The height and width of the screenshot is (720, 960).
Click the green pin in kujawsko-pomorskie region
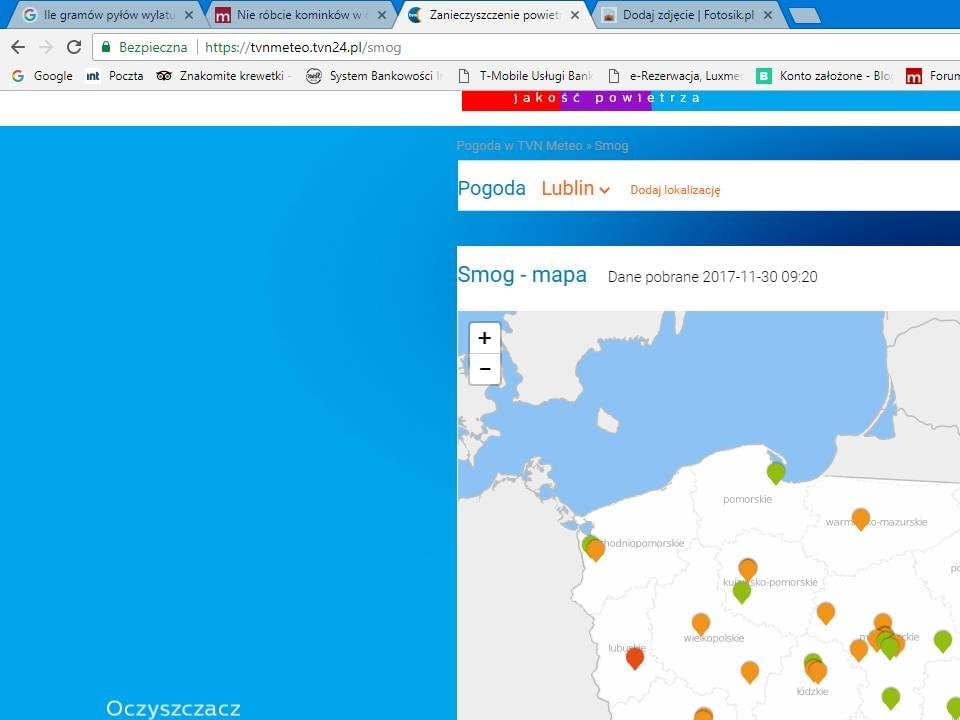click(741, 591)
